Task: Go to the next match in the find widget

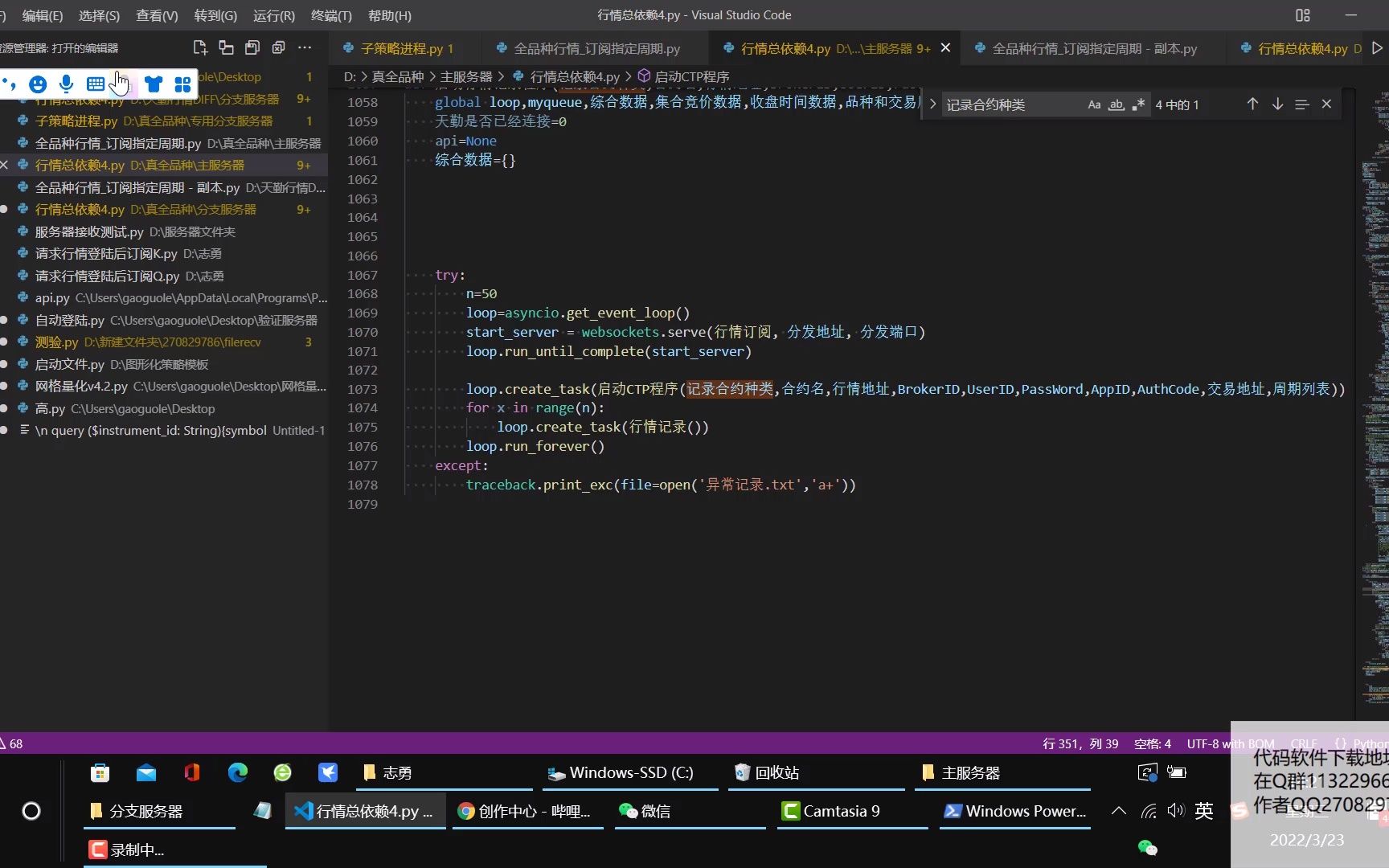Action: (1277, 104)
